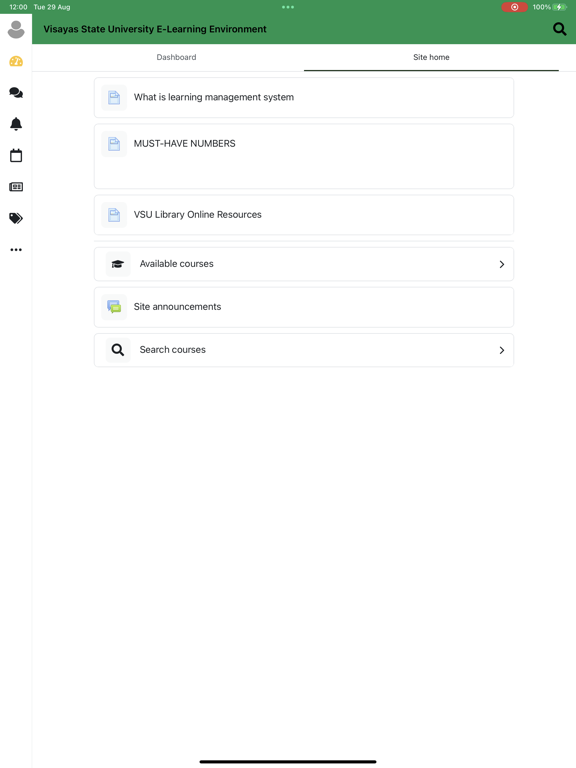Screen dimensions: 576x768
Task: Open messages chat bubbles icon
Action: [16, 93]
